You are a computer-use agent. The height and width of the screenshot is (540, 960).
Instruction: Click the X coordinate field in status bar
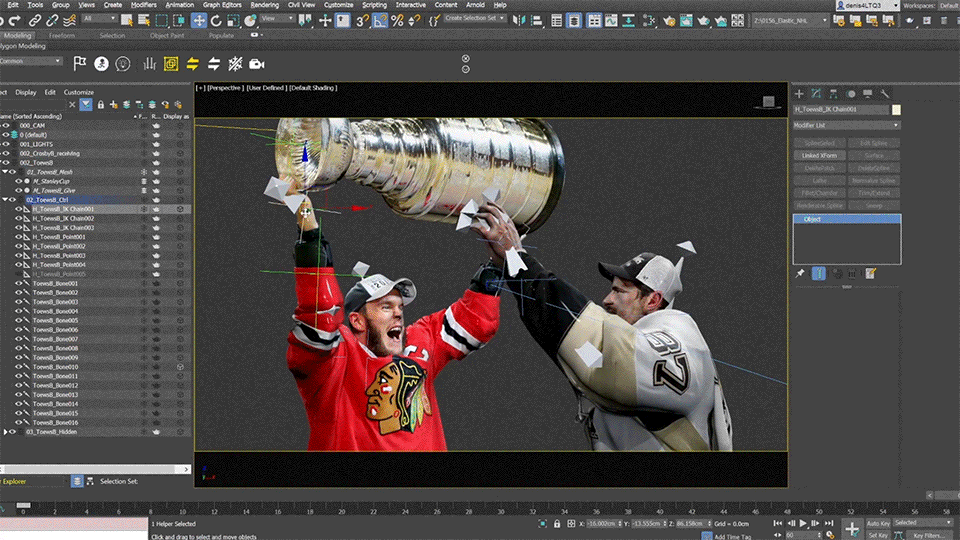[602, 523]
